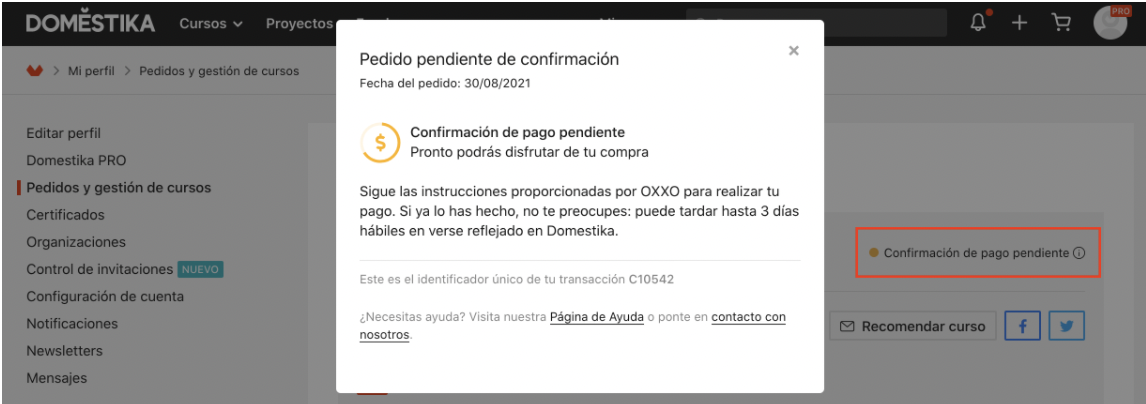This screenshot has width=1146, height=404.
Task: Open Certificados in sidebar
Action: (66, 215)
